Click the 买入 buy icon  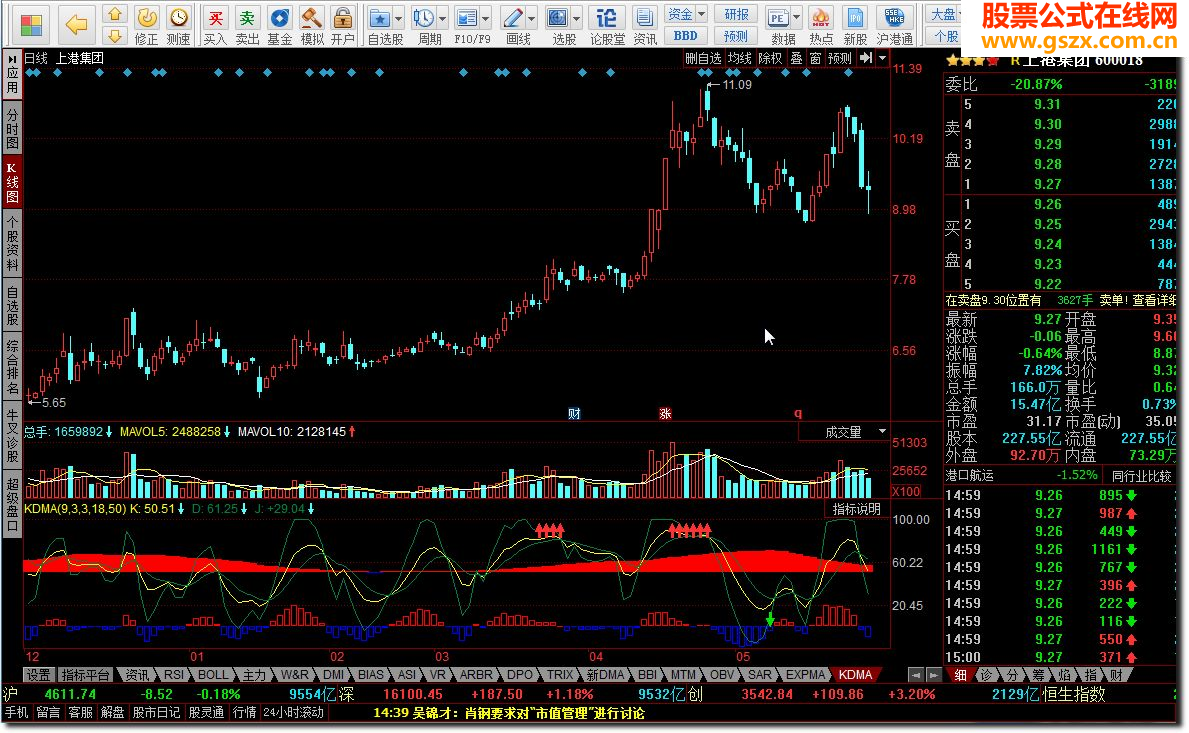tap(215, 24)
